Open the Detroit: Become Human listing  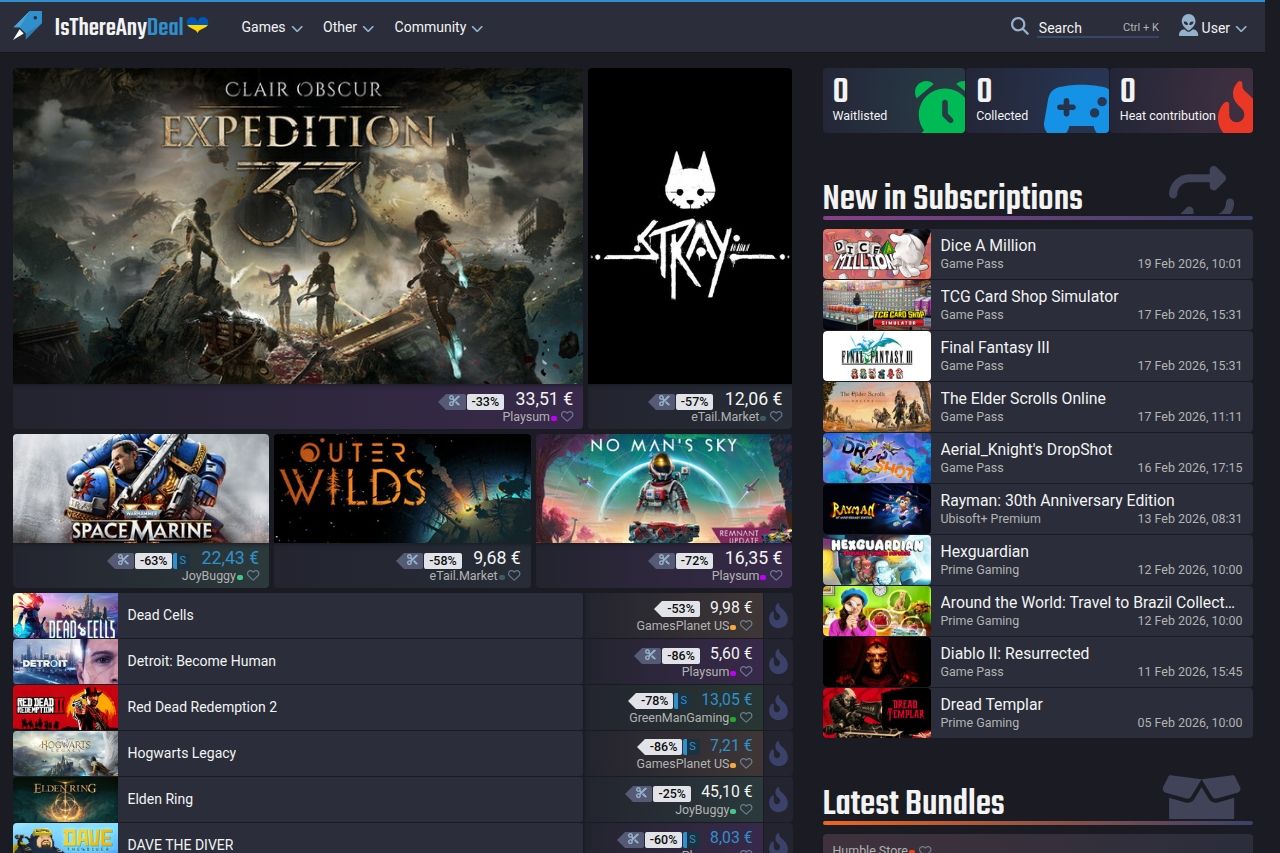[201, 661]
